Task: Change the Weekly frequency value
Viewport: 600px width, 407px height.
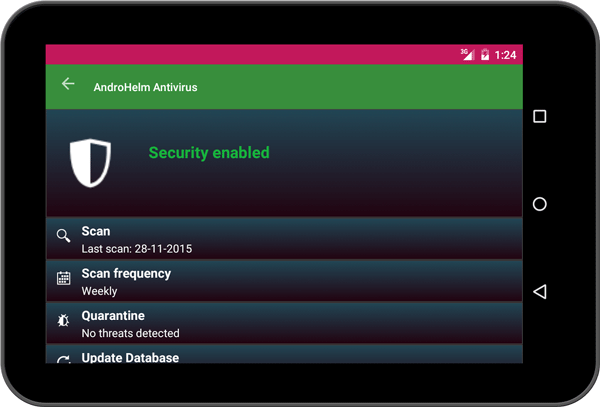Action: 99,291
